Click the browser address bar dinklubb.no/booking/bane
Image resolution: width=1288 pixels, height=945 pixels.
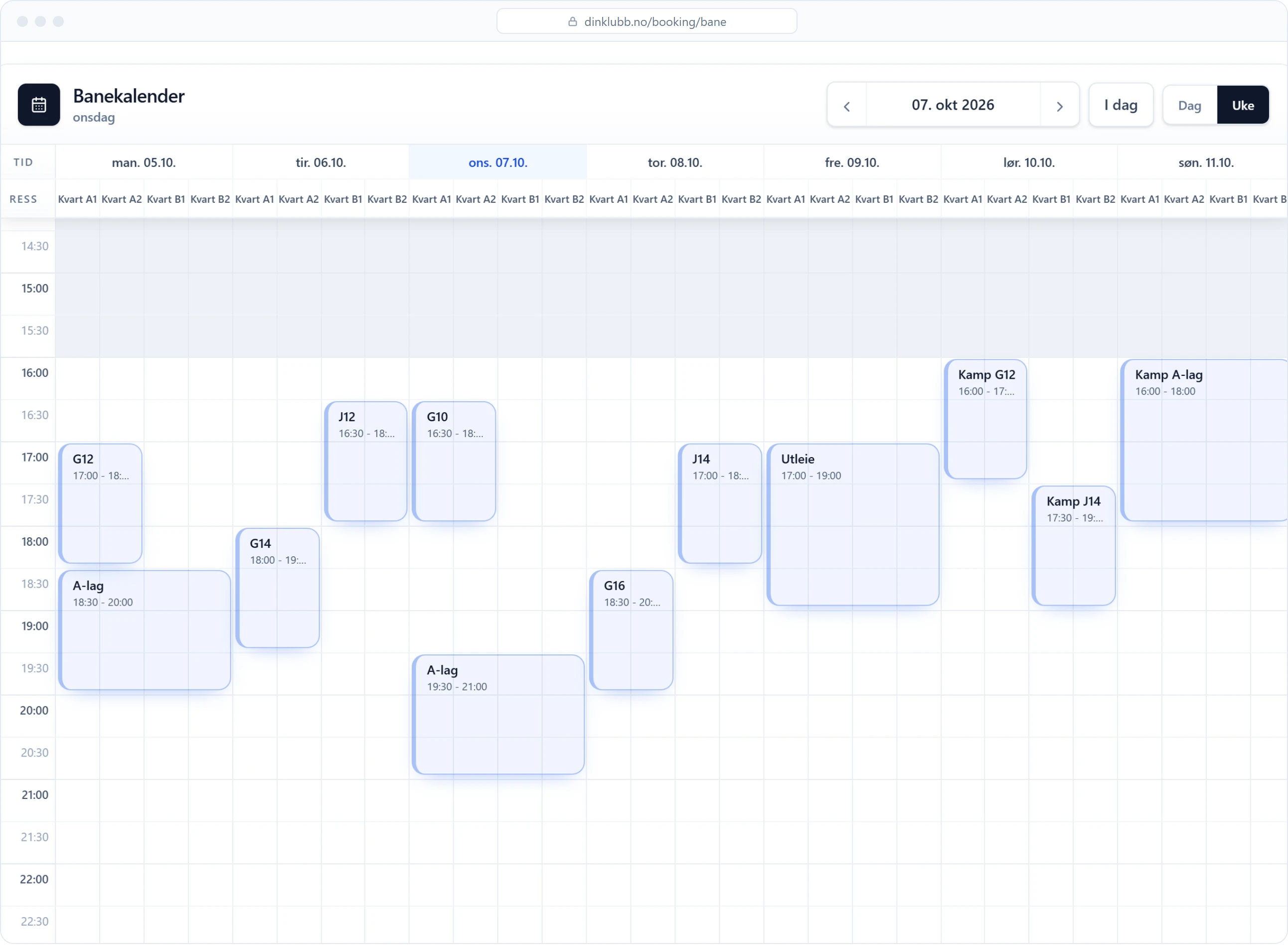pos(646,22)
